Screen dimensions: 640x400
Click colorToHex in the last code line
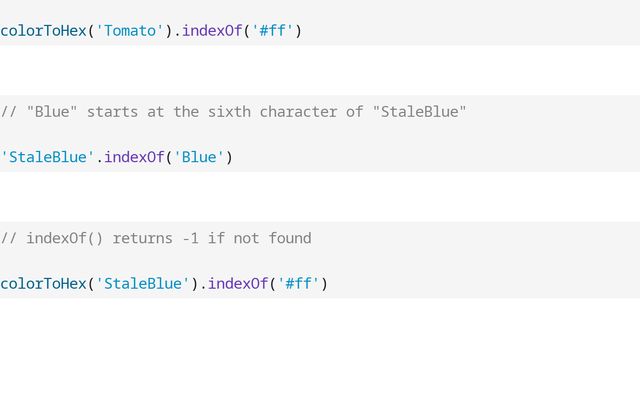click(x=43, y=284)
